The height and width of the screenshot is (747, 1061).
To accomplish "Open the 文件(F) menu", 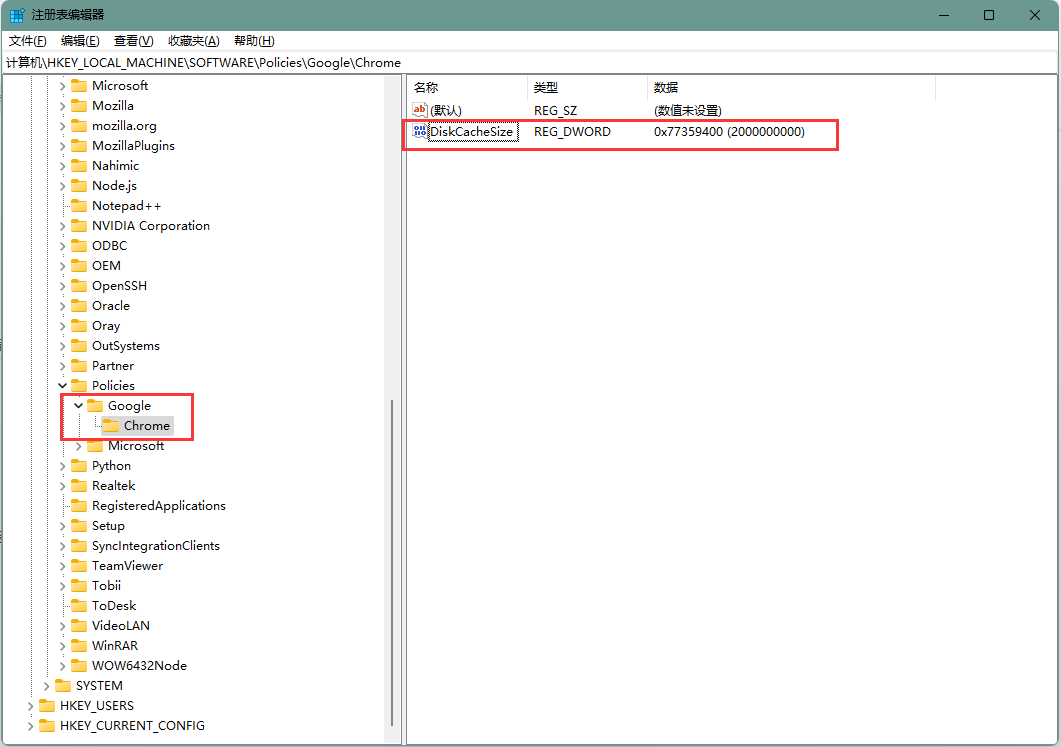I will pos(28,41).
